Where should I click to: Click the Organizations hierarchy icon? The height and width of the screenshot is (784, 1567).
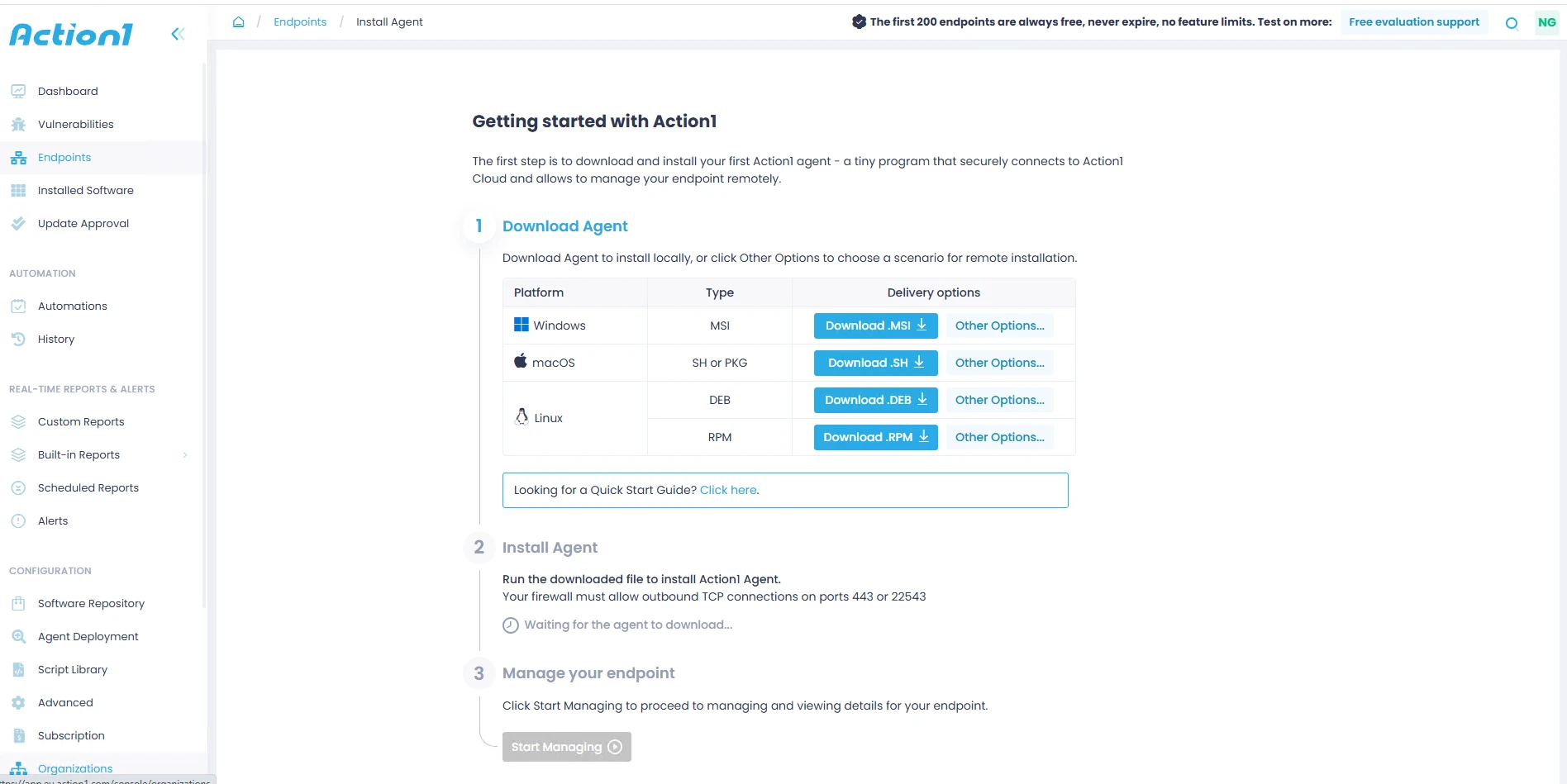[18, 769]
